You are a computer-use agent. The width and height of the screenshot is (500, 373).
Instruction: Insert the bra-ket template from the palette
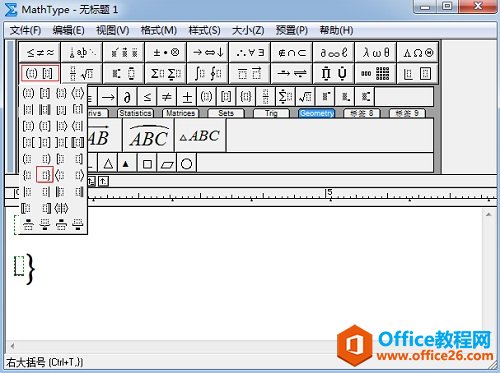coord(61,208)
